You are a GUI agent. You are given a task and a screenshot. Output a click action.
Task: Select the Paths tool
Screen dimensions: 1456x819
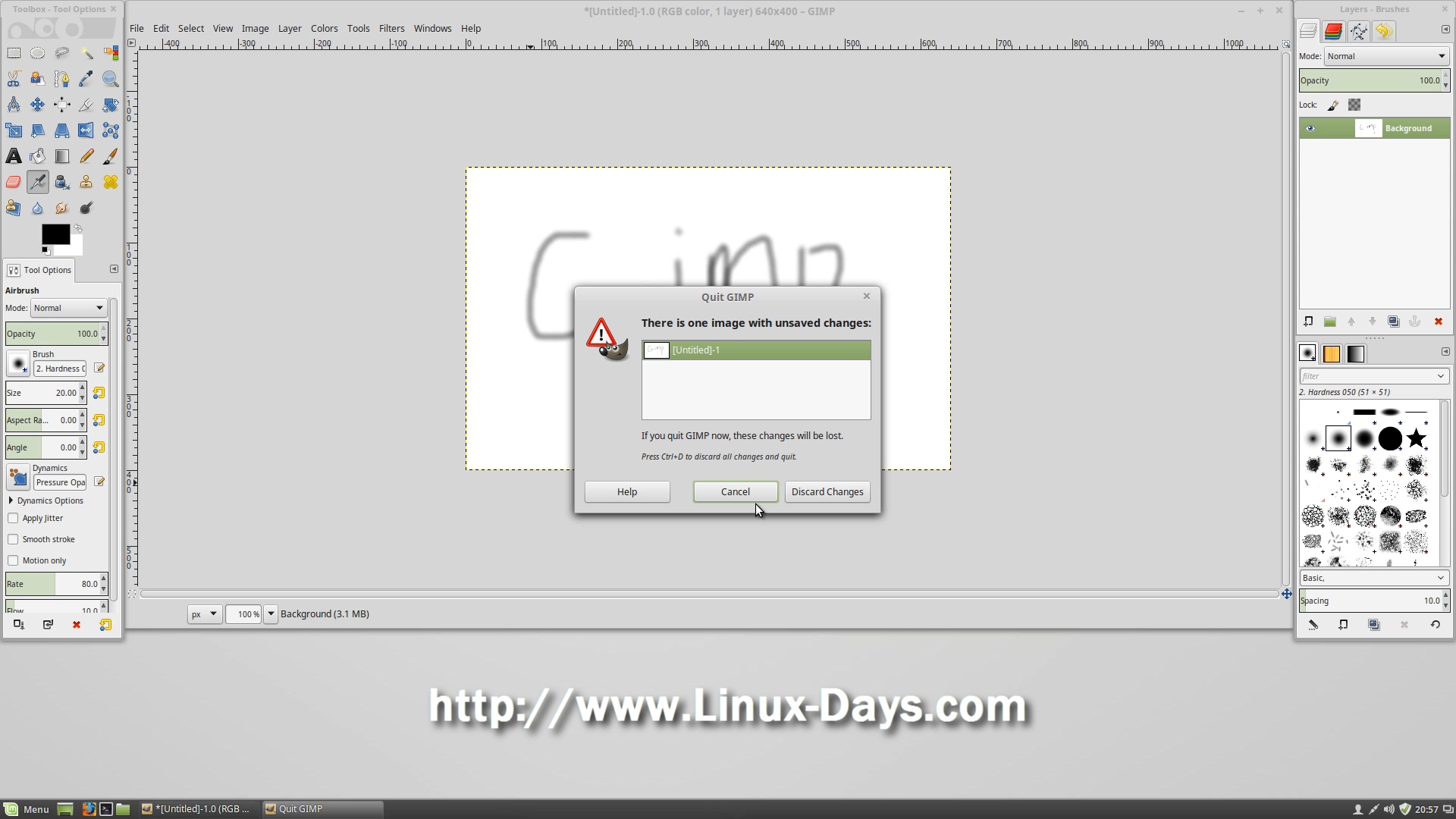point(61,79)
